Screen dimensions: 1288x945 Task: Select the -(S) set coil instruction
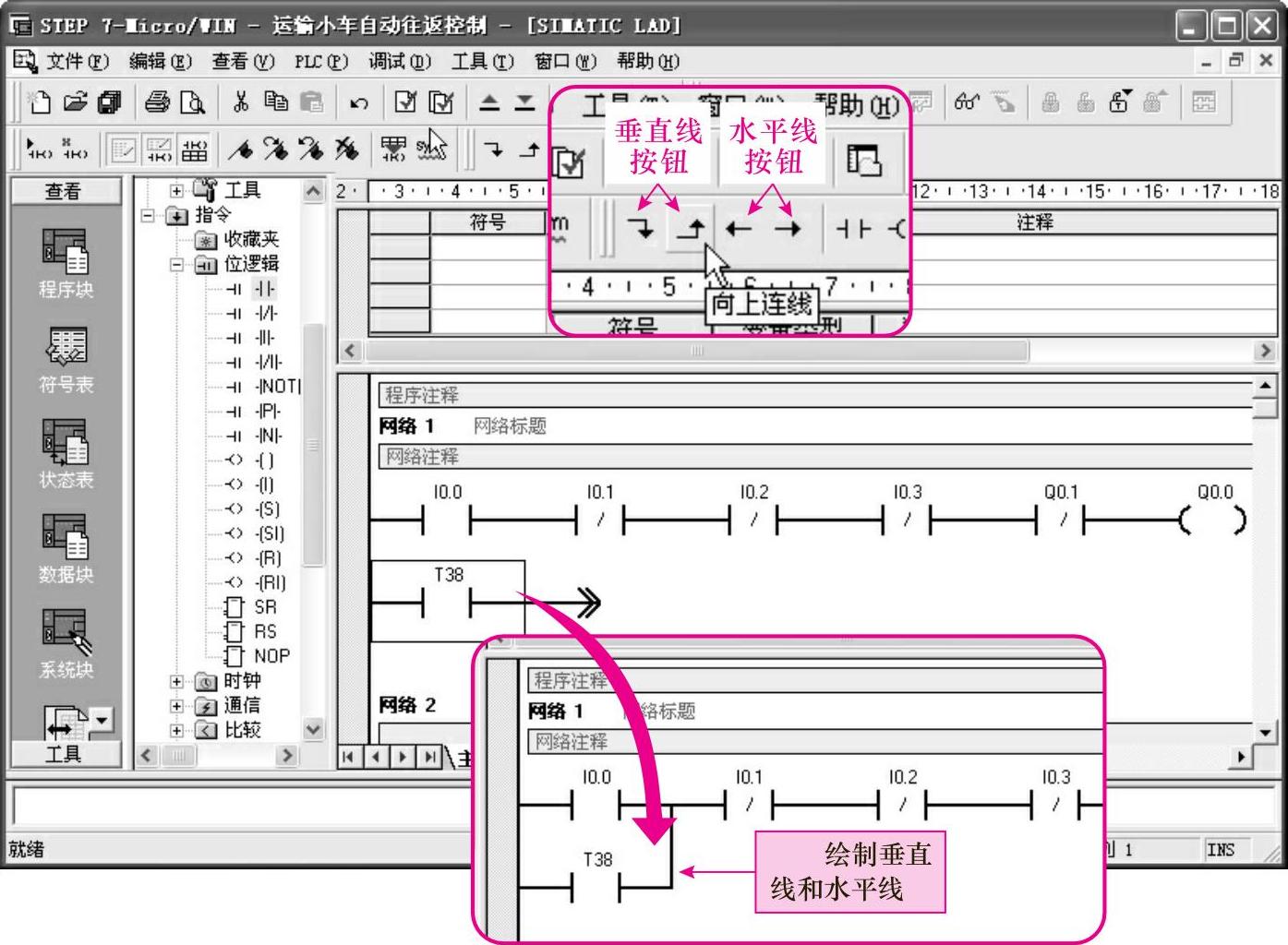(x=267, y=508)
